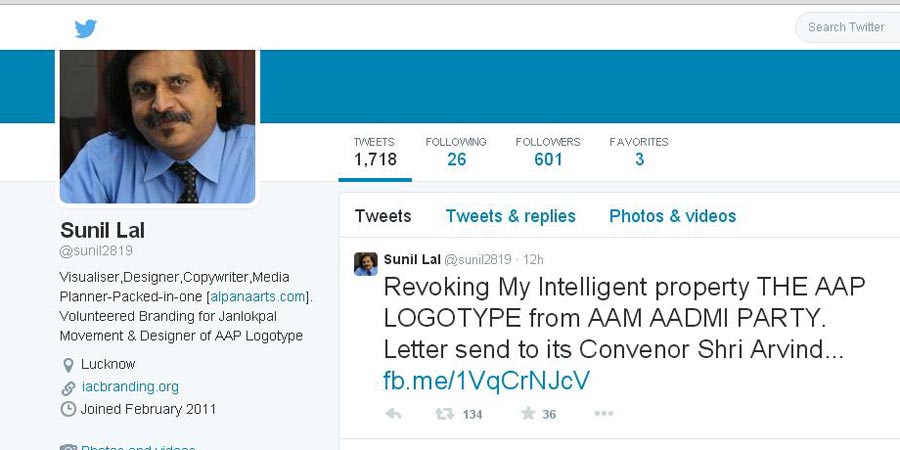Open the fb.me/1VqCrNJcV link

pyautogui.click(x=486, y=380)
